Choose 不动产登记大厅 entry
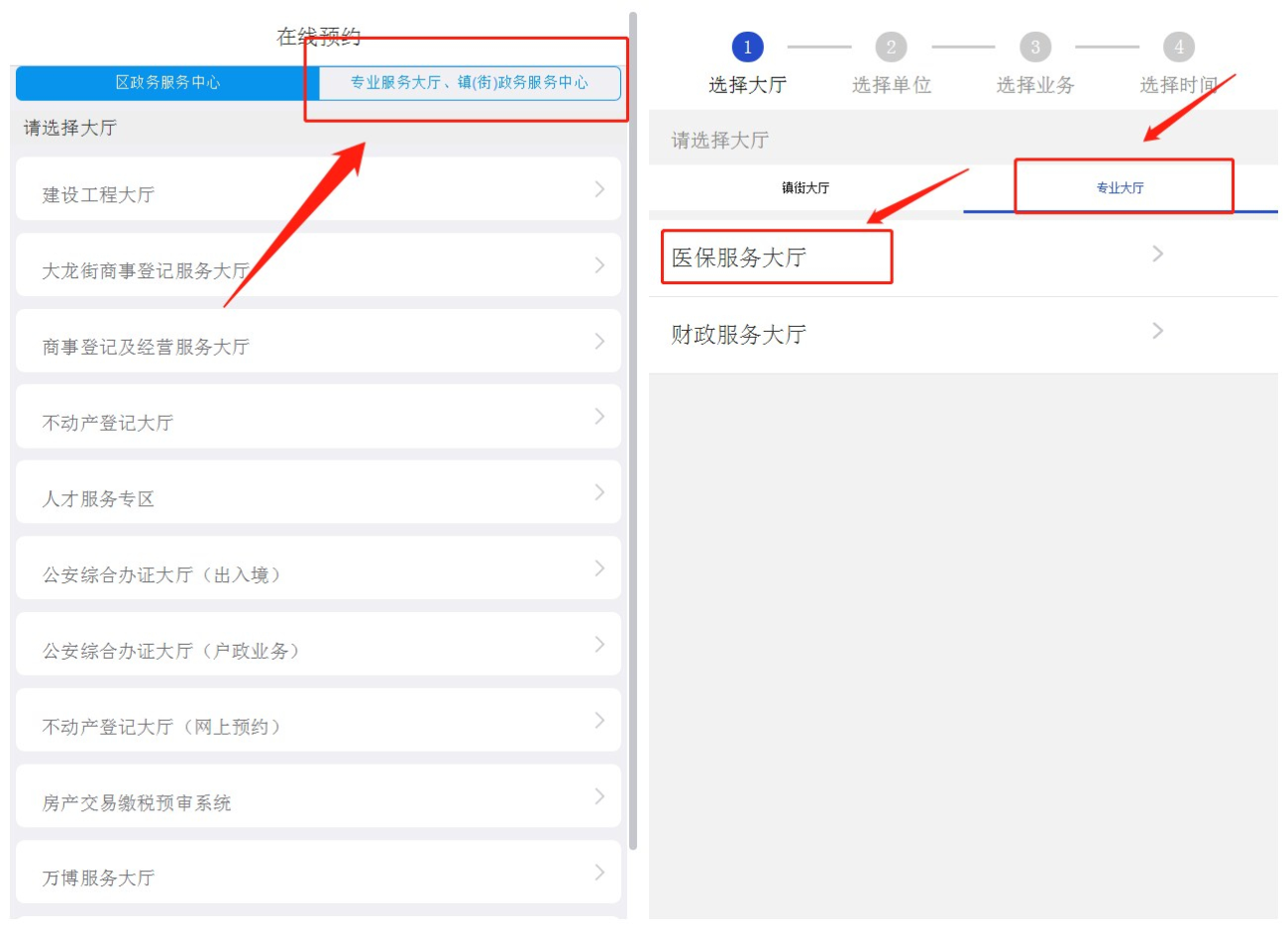Screen dimensions: 1288x929 318,416
